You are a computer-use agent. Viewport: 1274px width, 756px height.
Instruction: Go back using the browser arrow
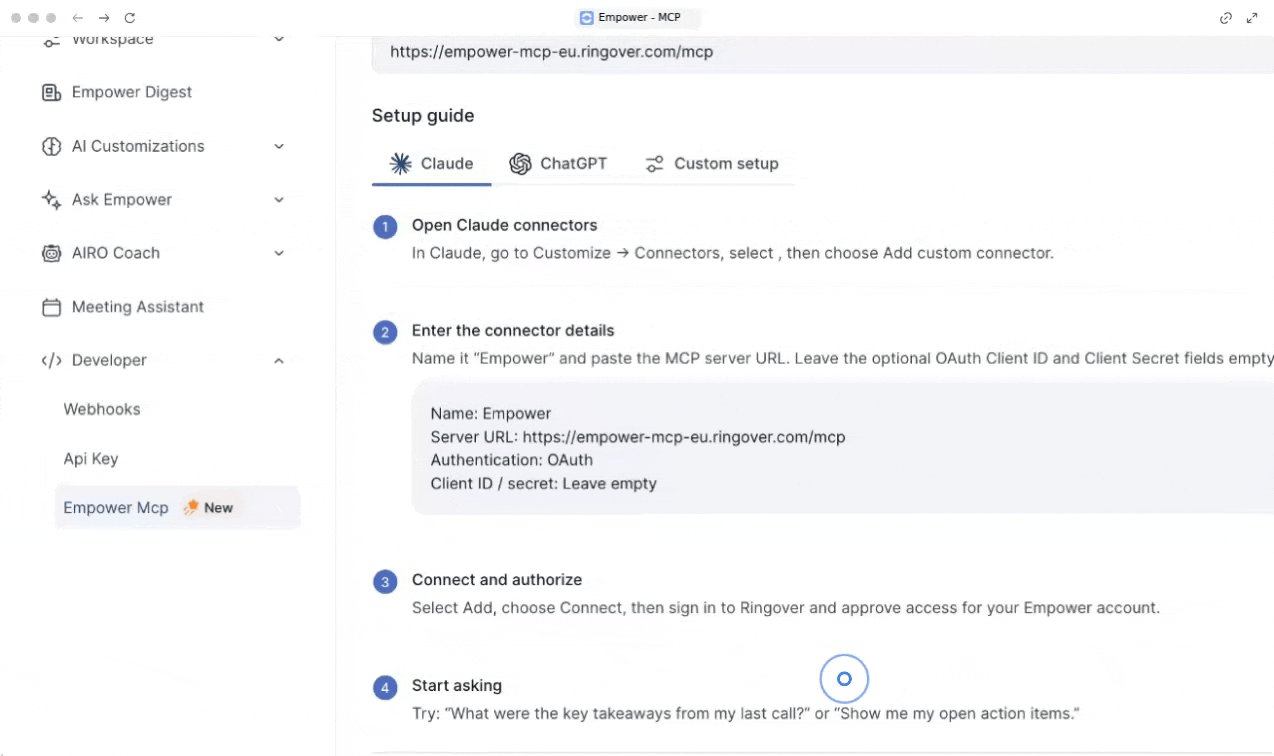click(x=78, y=18)
